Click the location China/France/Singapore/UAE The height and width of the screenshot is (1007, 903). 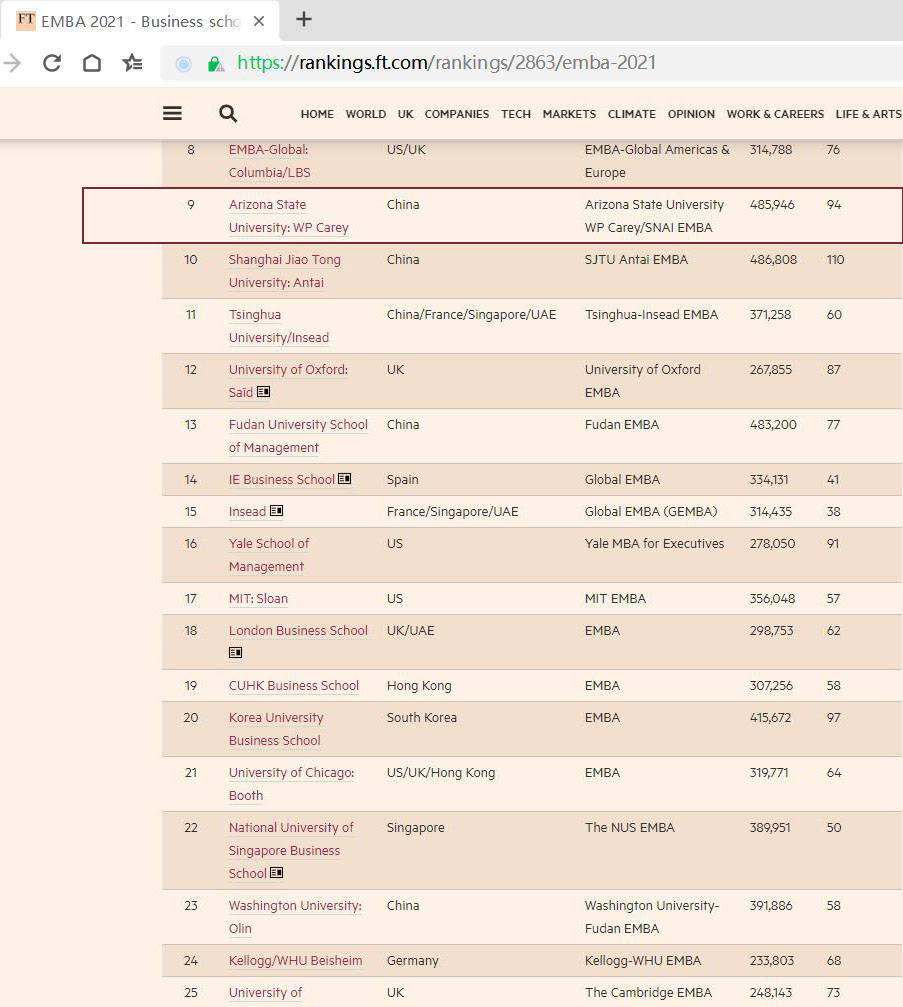[471, 315]
